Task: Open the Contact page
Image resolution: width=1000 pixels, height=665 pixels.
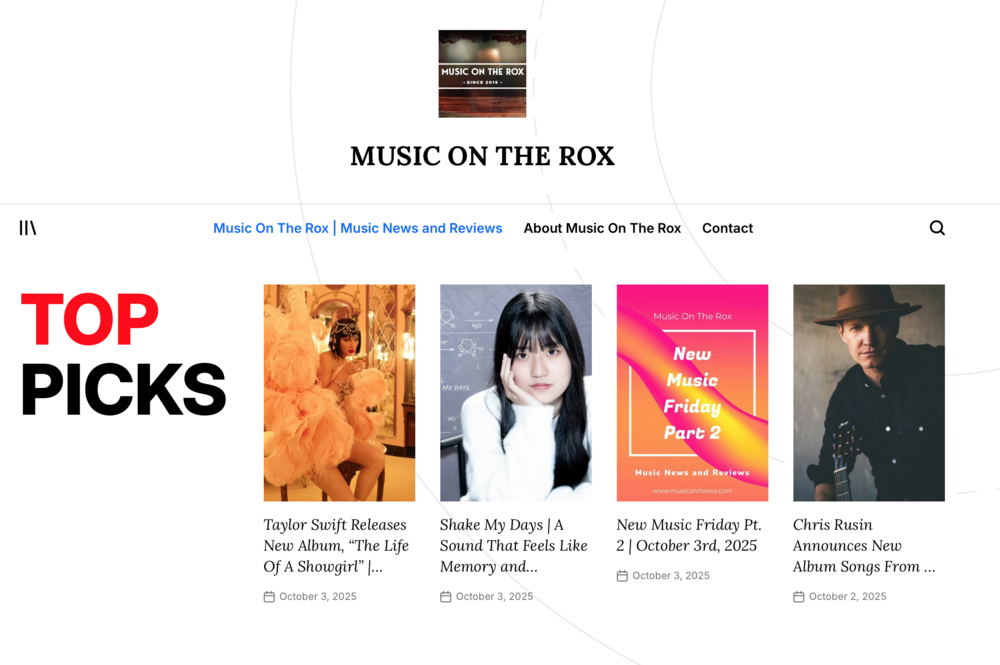Action: tap(728, 228)
